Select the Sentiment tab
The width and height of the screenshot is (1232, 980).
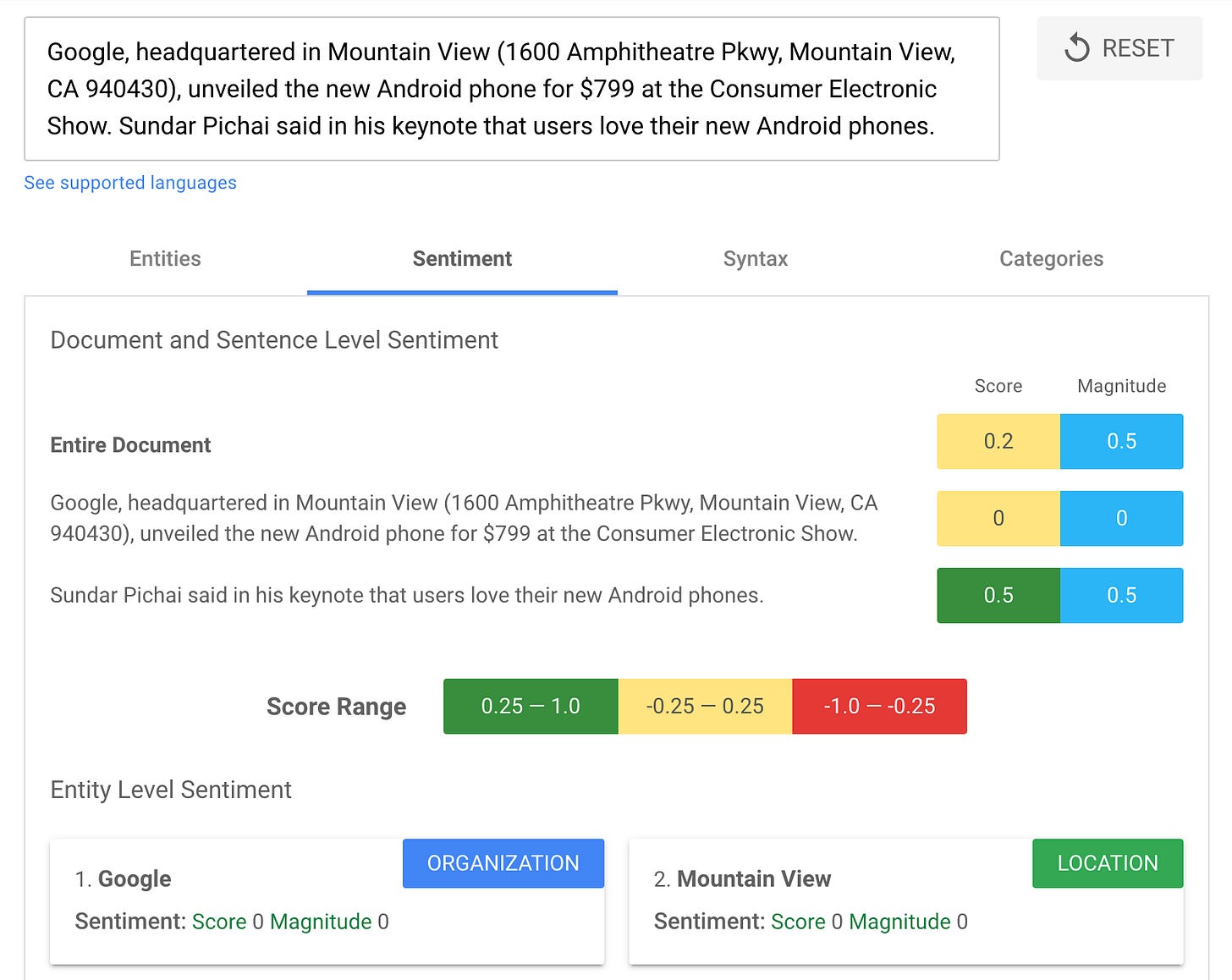[x=462, y=259]
